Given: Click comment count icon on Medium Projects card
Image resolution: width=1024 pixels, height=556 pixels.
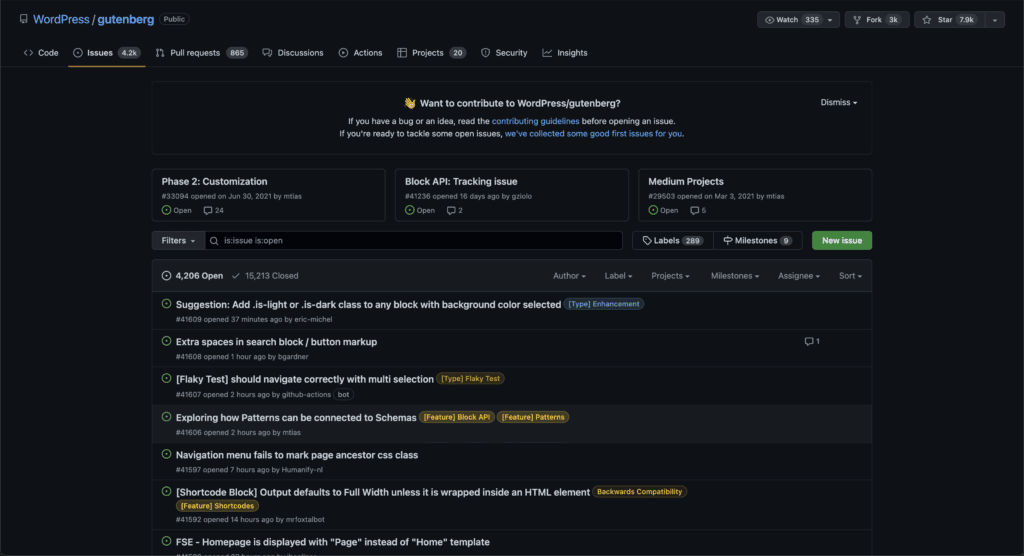Looking at the screenshot, I should point(694,210).
